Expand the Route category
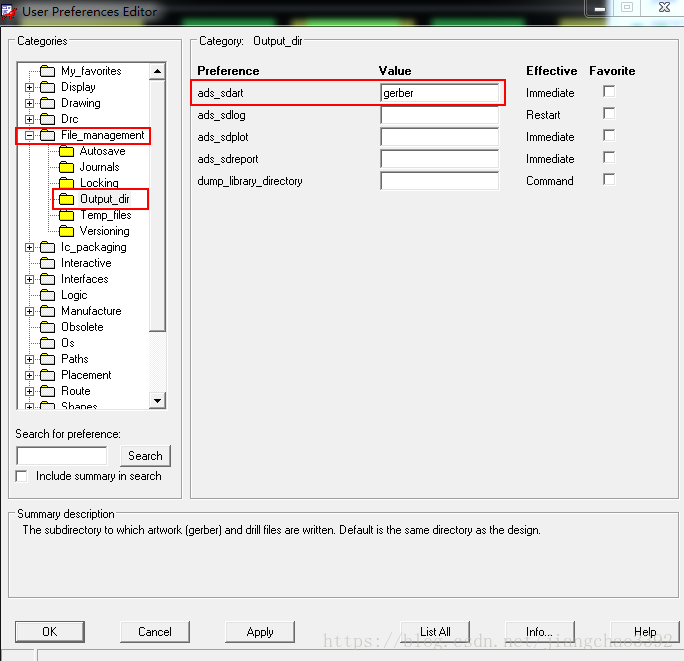 pos(29,391)
